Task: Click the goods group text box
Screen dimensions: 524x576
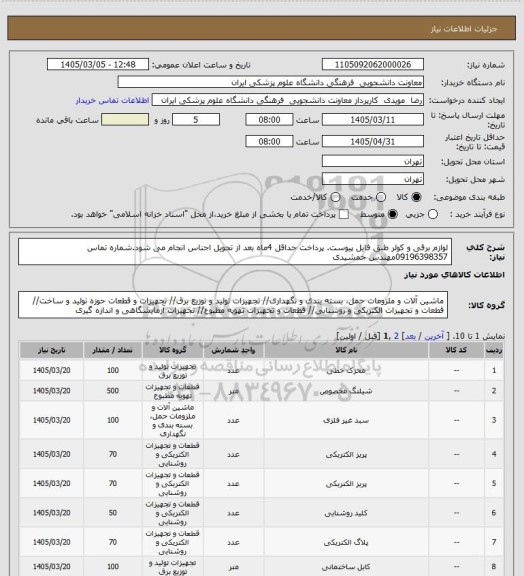Action: point(233,305)
